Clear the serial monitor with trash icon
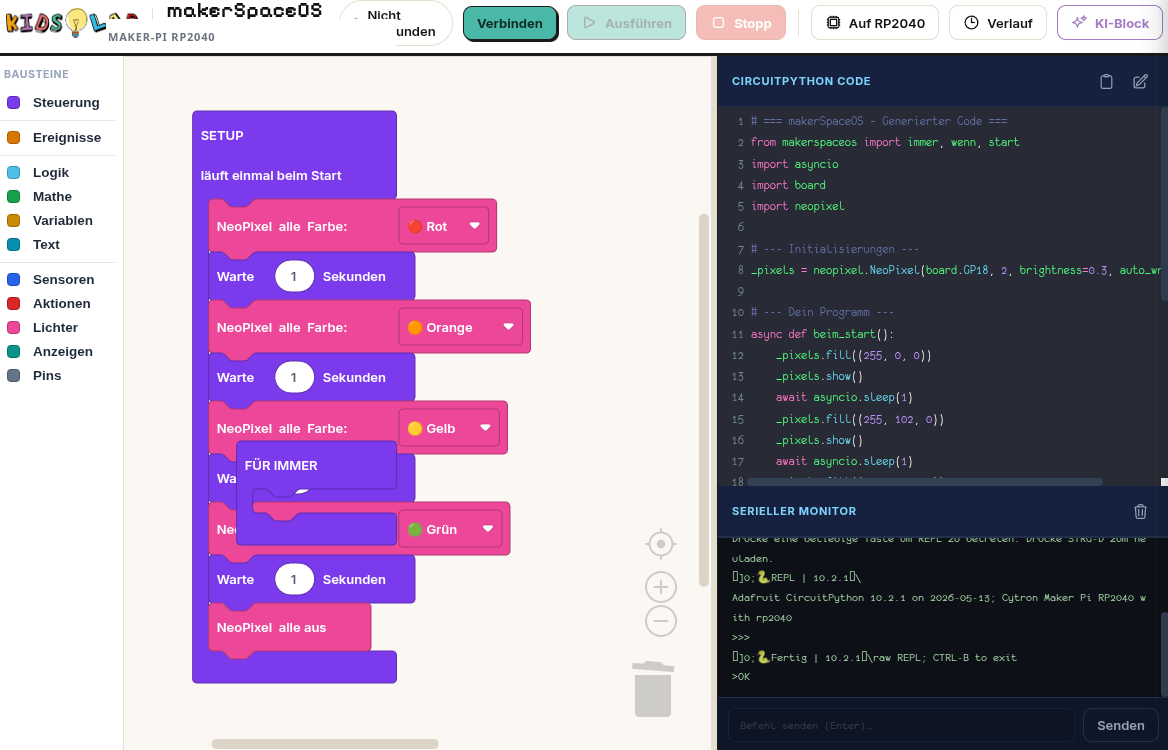Viewport: 1168px width, 750px height. tap(1140, 511)
